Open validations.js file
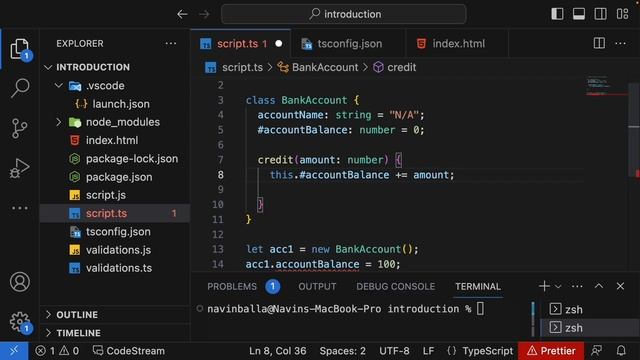The height and width of the screenshot is (360, 640). point(115,250)
